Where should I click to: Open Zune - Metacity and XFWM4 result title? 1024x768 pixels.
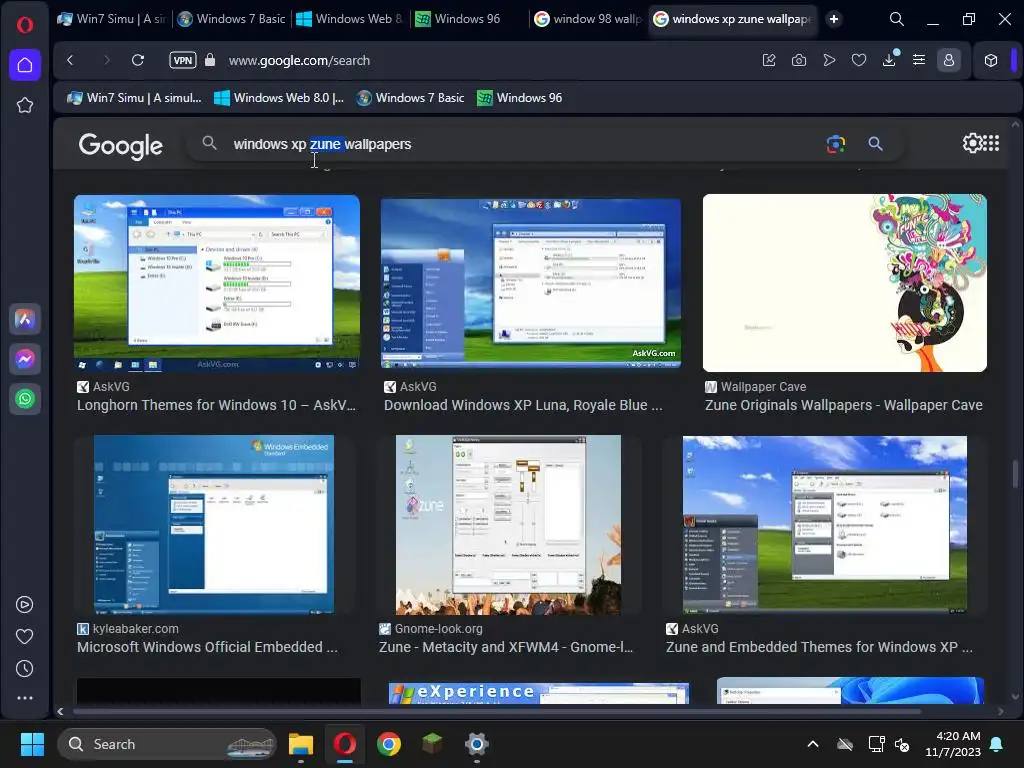(506, 647)
